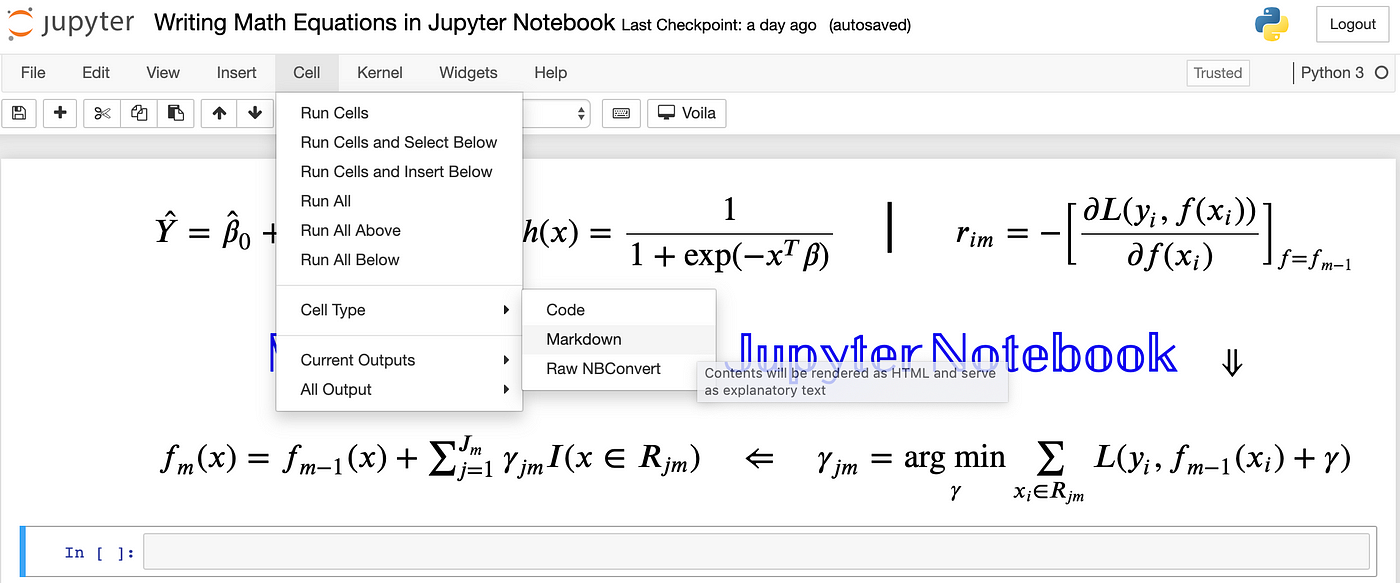Paste cells below icon
The height and width of the screenshot is (583, 1400).
click(176, 113)
